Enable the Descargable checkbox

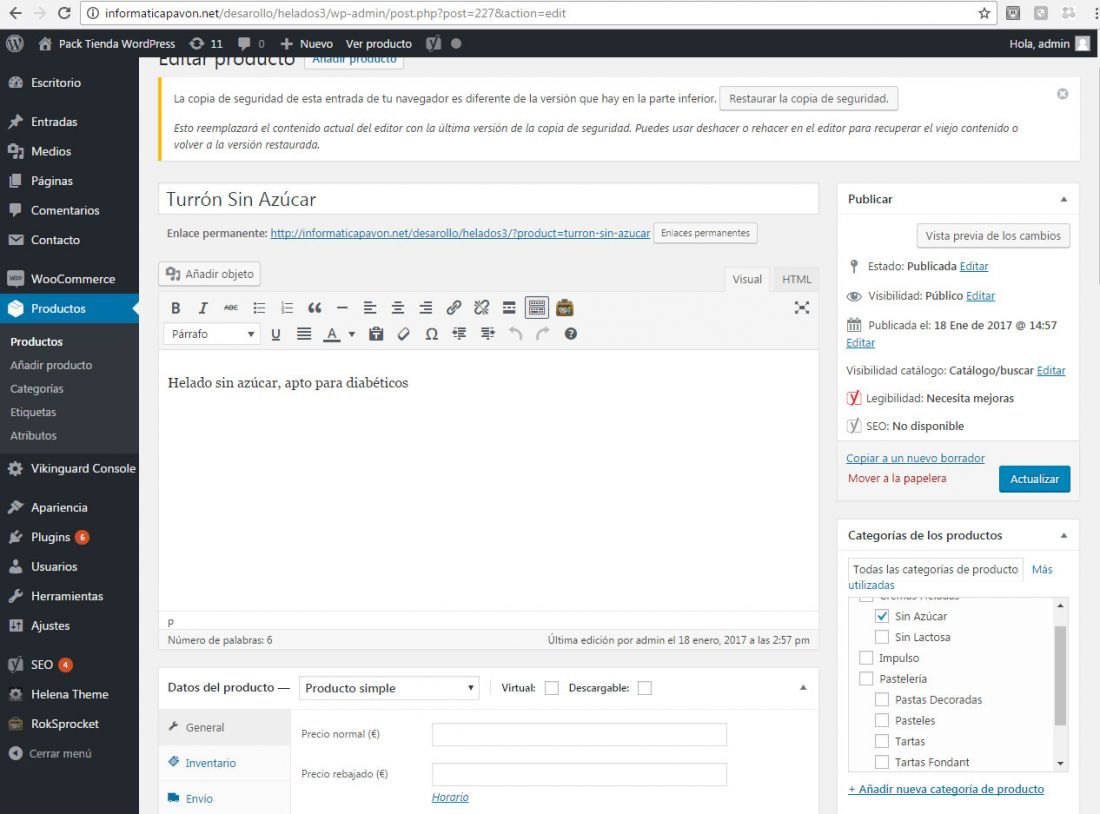pyautogui.click(x=645, y=688)
